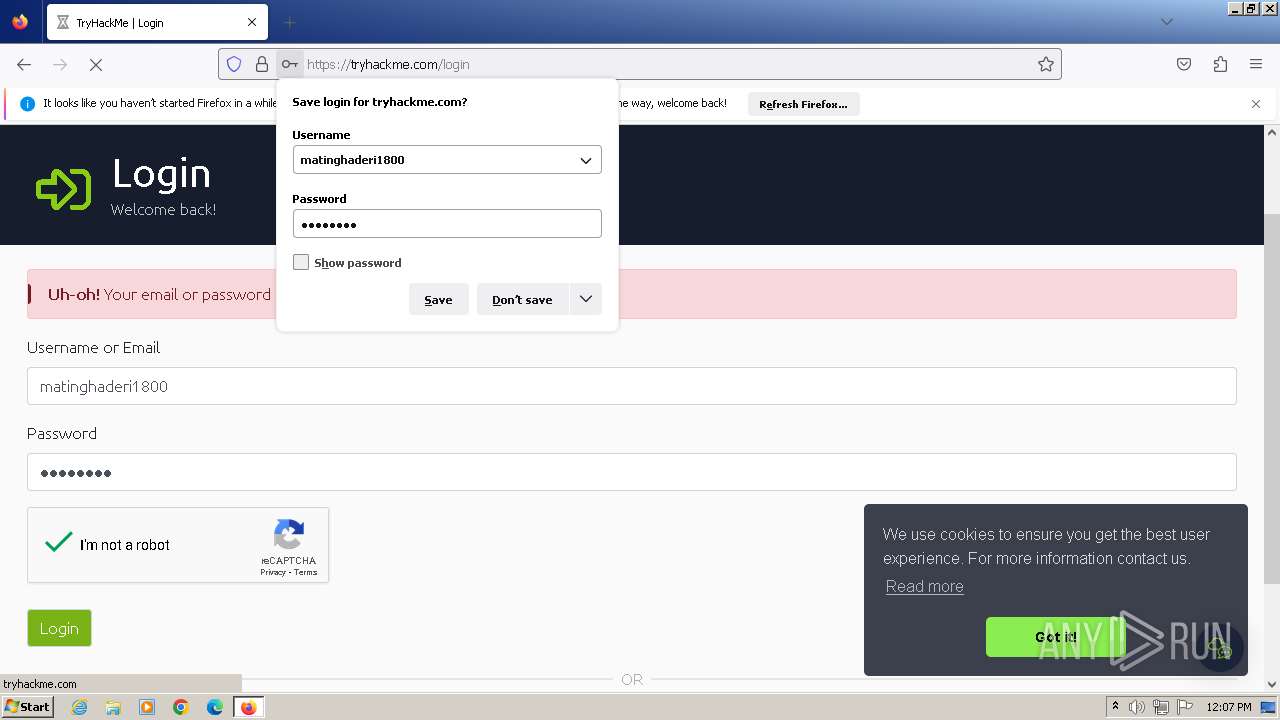Click the network tray icon
Image resolution: width=1280 pixels, height=720 pixels.
[x=1161, y=707]
